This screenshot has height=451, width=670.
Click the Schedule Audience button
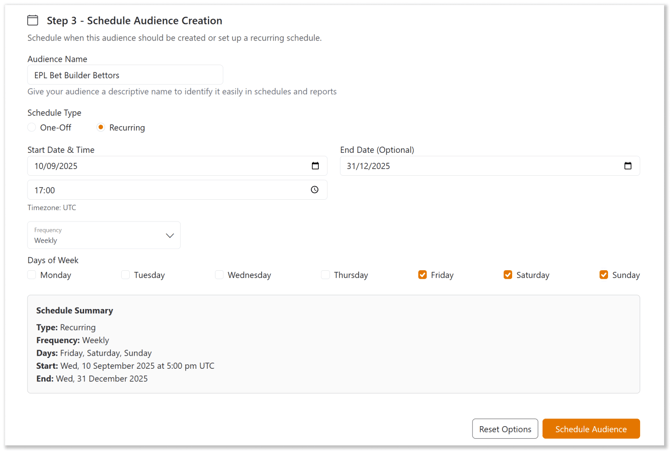pyautogui.click(x=590, y=429)
